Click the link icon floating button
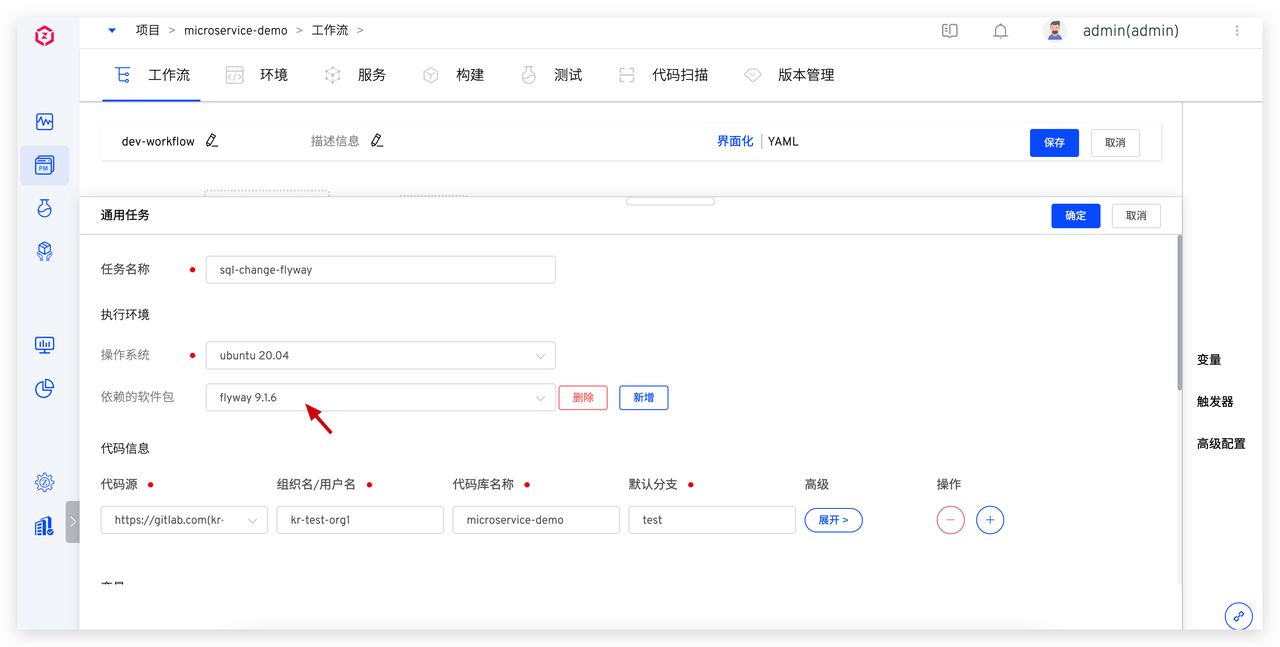1280x647 pixels. (x=1239, y=616)
